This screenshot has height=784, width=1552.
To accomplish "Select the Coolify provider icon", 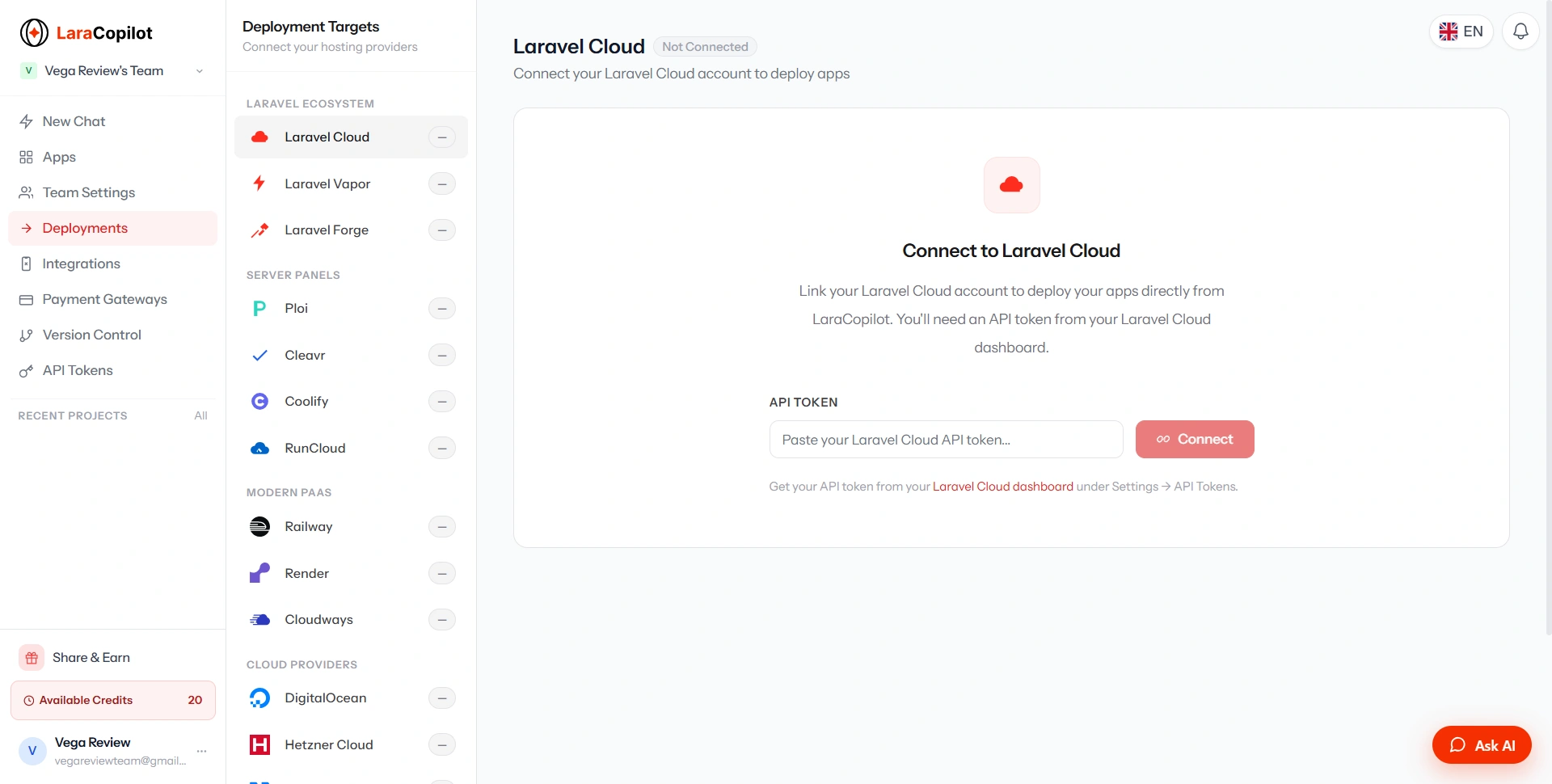I will point(259,402).
